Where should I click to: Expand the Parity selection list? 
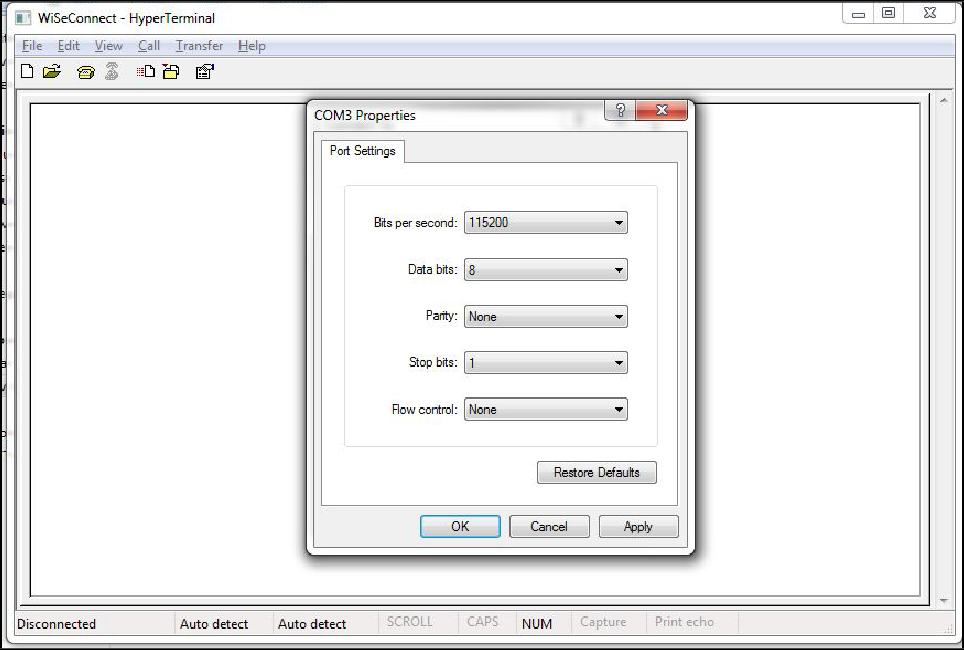point(619,316)
